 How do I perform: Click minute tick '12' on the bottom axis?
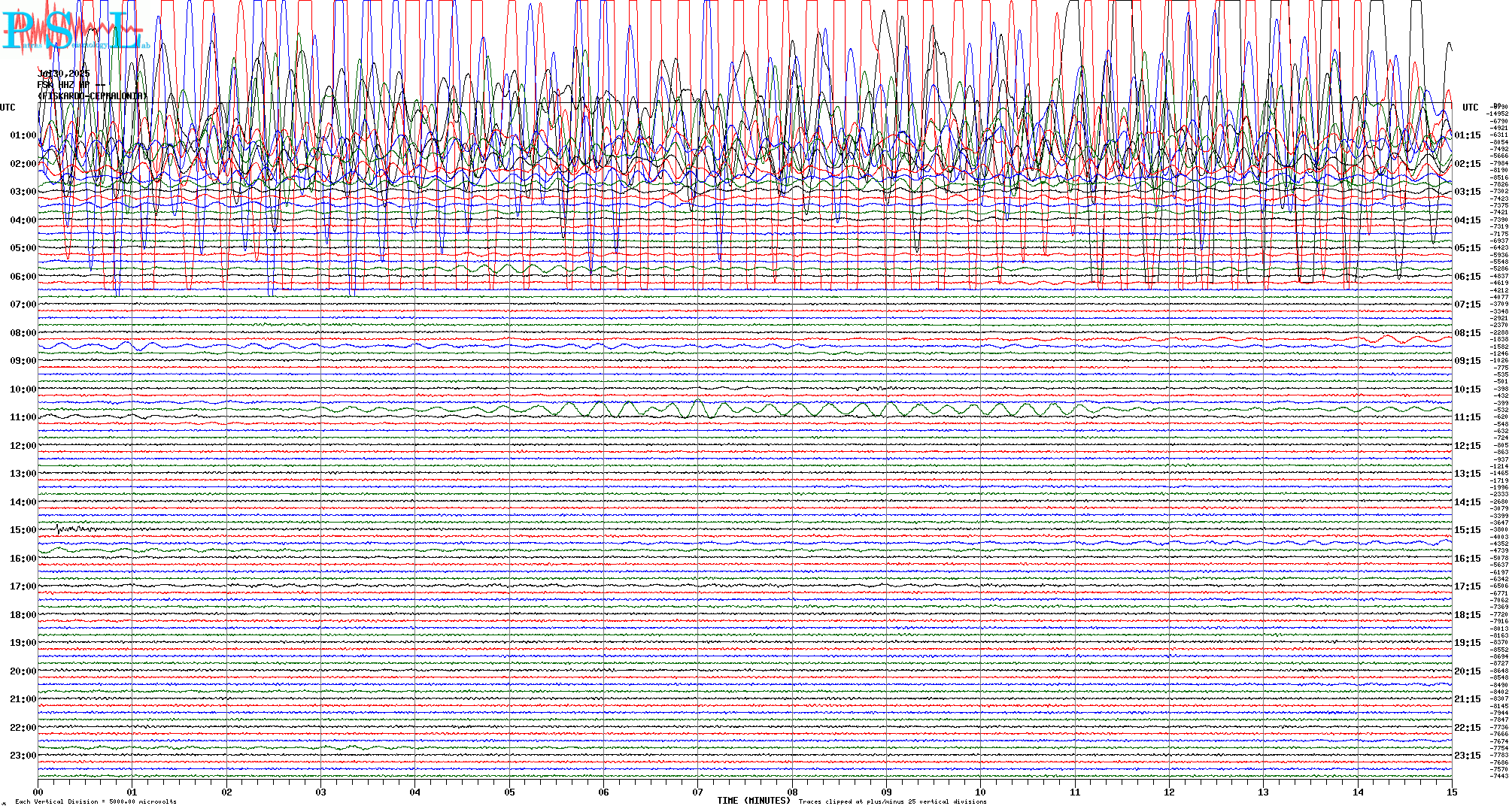pyautogui.click(x=1169, y=792)
